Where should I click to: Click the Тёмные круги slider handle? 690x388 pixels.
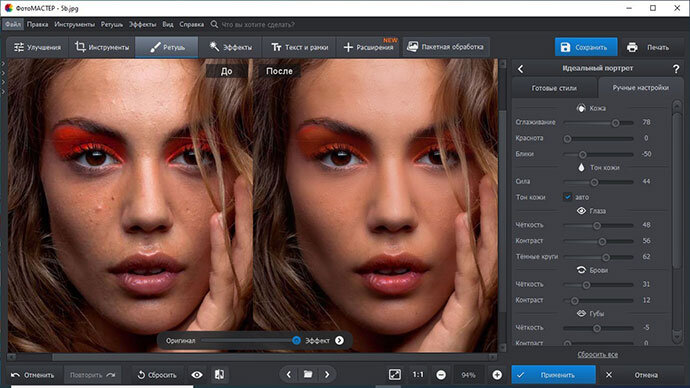click(606, 257)
